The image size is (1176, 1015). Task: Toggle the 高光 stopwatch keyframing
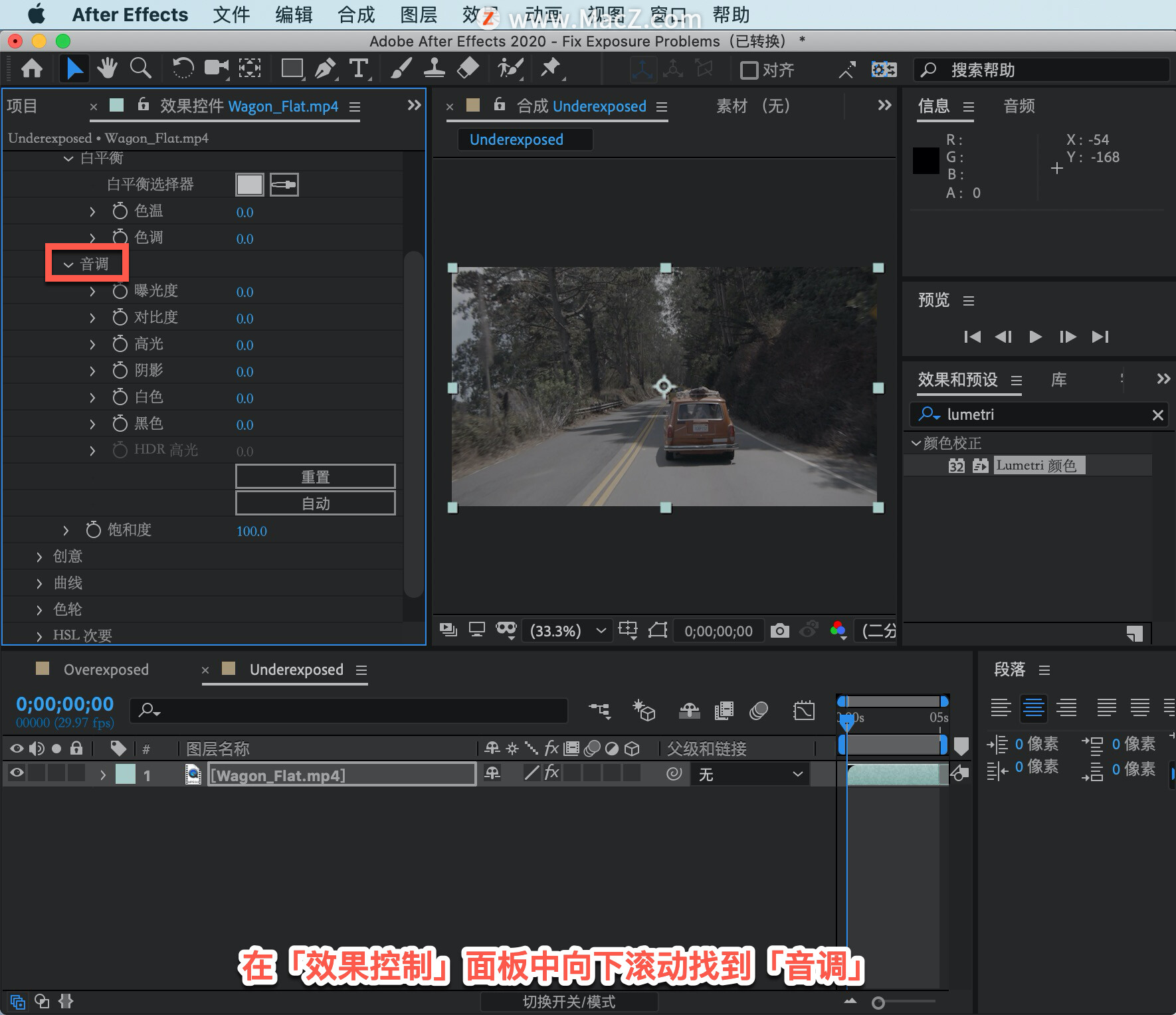pos(120,344)
